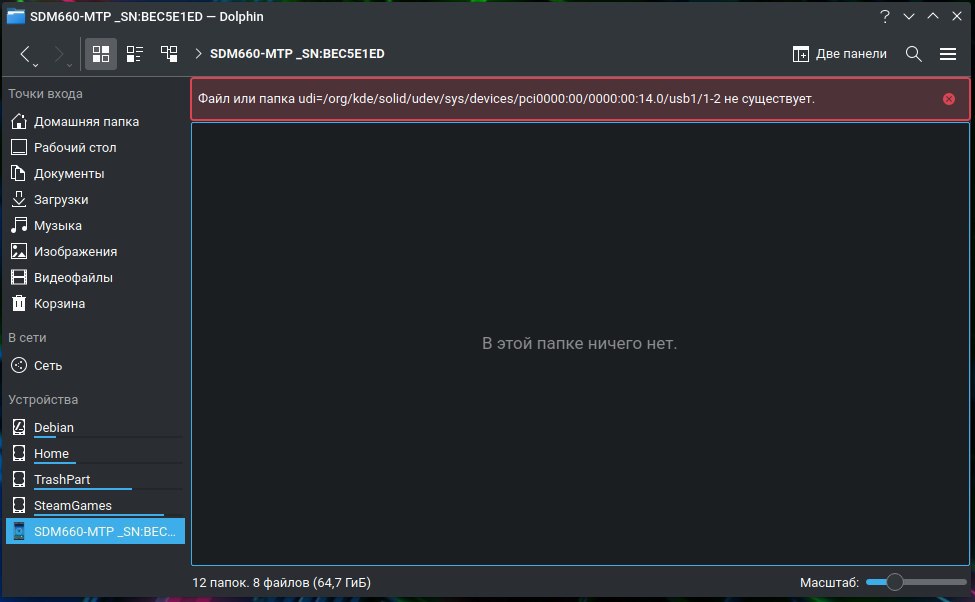975x602 pixels.
Task: Open Домашняя папка place
Action: [95, 121]
